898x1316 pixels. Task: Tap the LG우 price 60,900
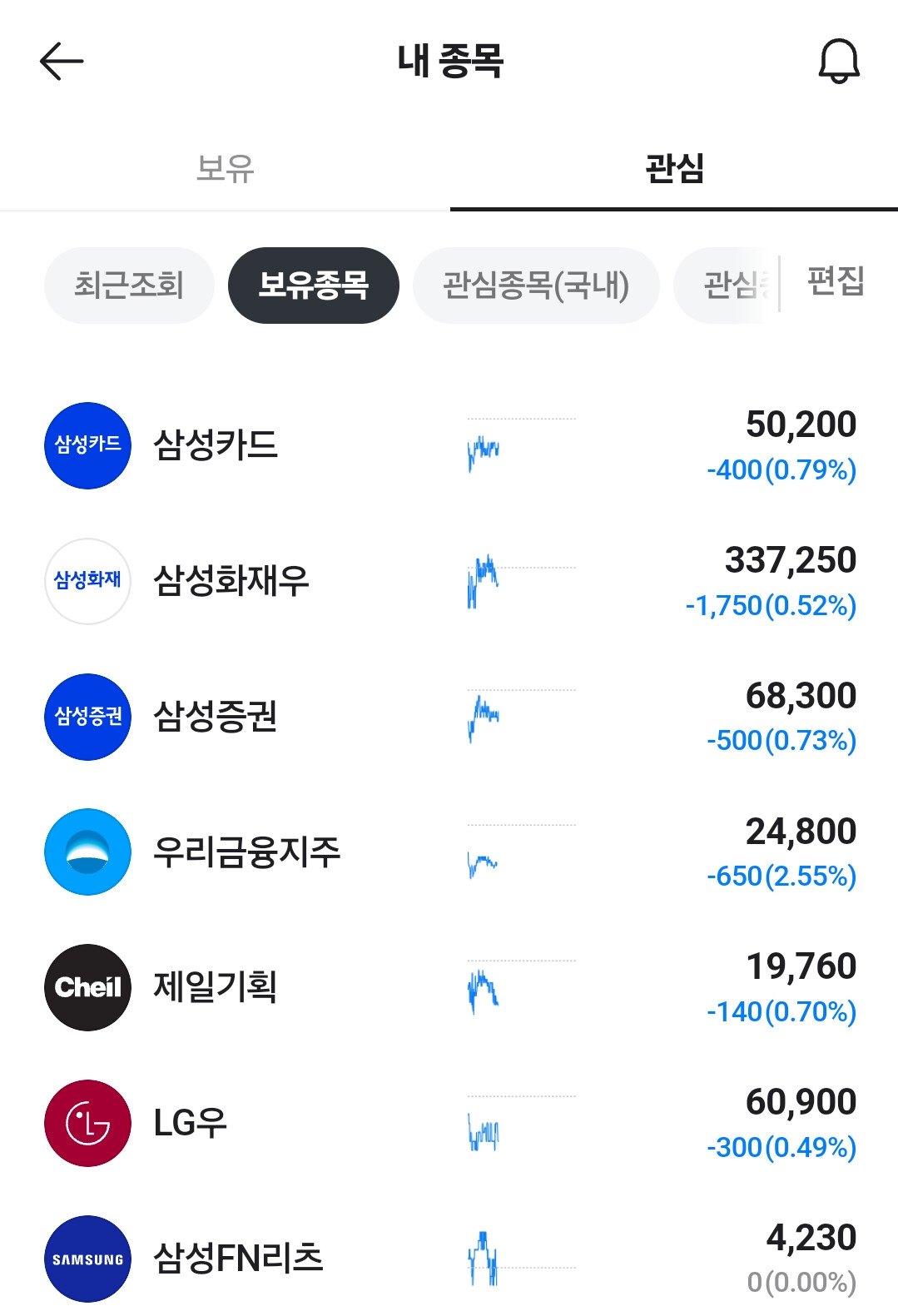pyautogui.click(x=801, y=1102)
